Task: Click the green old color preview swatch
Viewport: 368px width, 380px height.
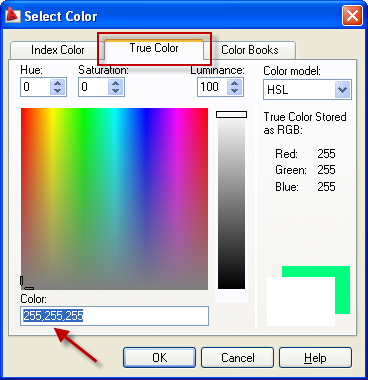Action: [343, 290]
